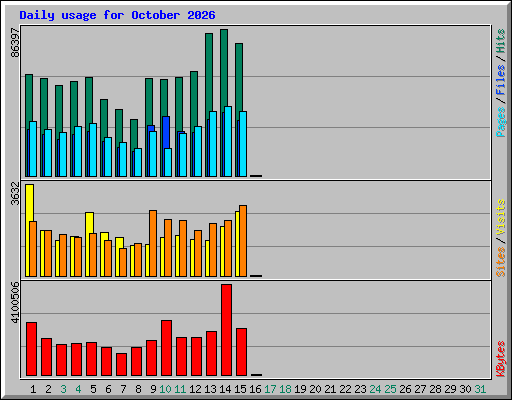
Task: Click day label 15 on the x-axis
Action: [x=240, y=389]
